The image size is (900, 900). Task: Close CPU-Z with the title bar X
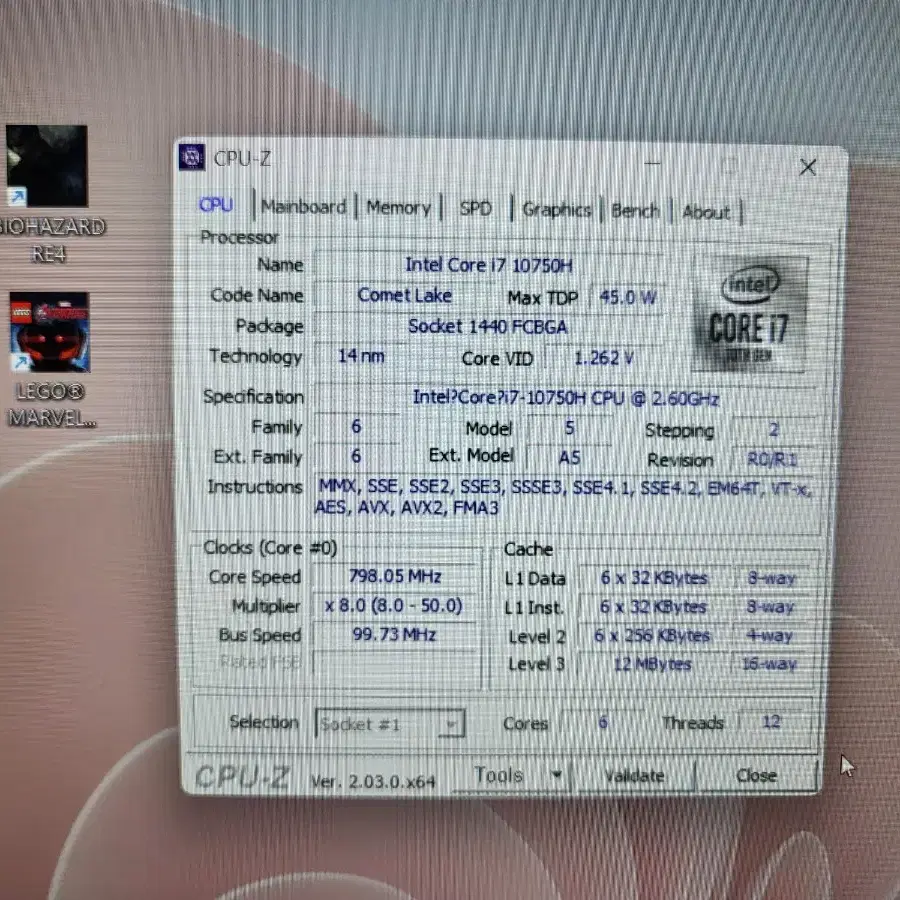point(808,168)
